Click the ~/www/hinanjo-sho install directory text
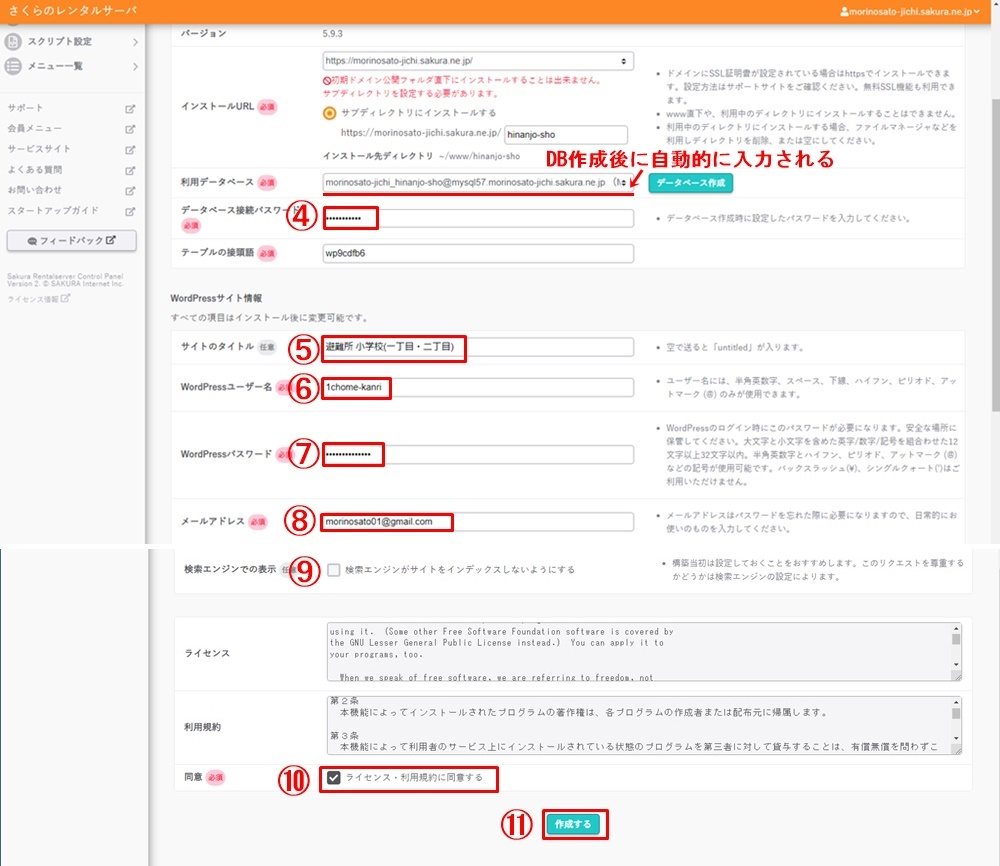1000x866 pixels. (x=480, y=156)
